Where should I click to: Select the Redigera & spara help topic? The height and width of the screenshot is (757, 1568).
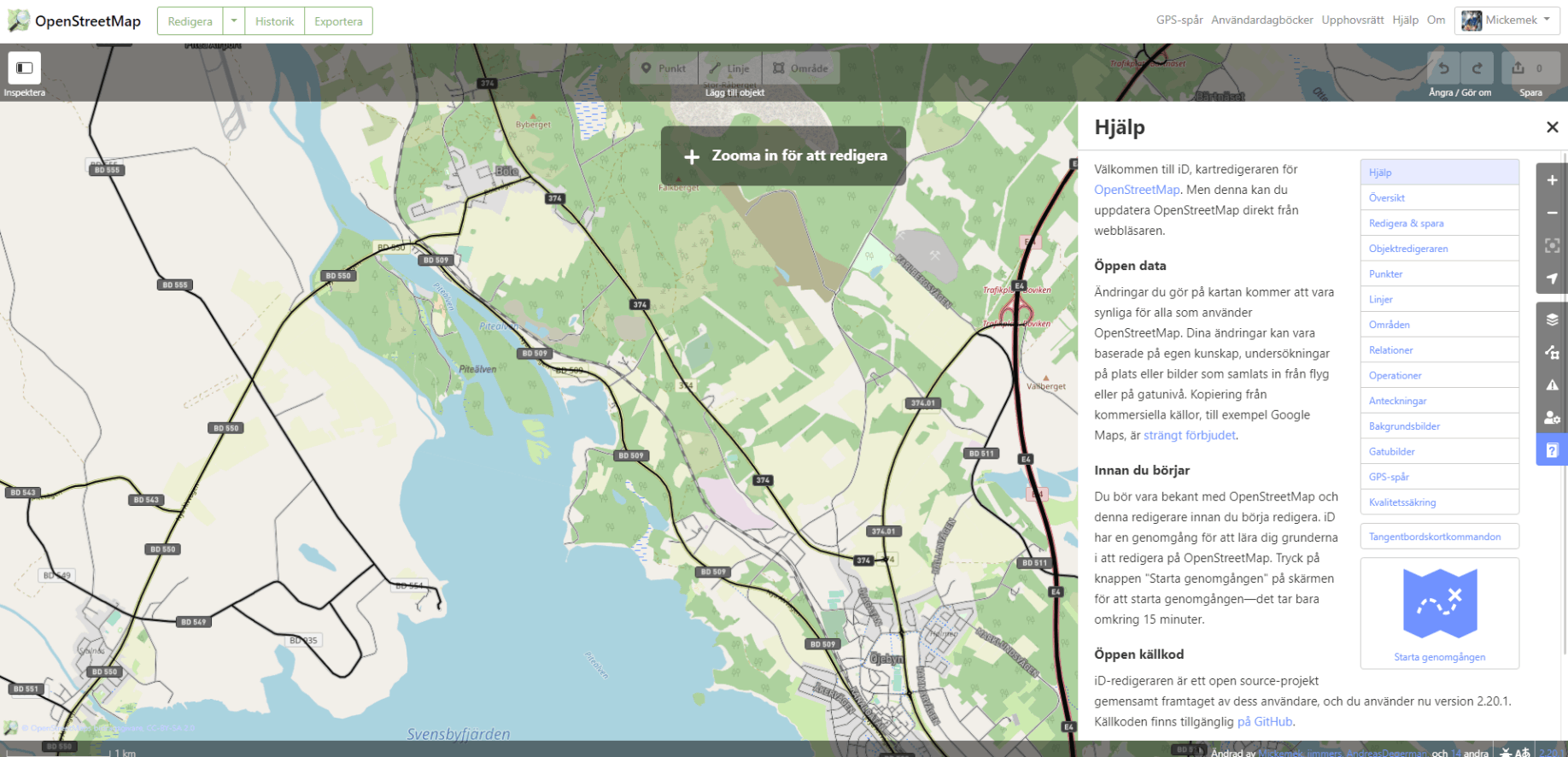[x=1439, y=223]
